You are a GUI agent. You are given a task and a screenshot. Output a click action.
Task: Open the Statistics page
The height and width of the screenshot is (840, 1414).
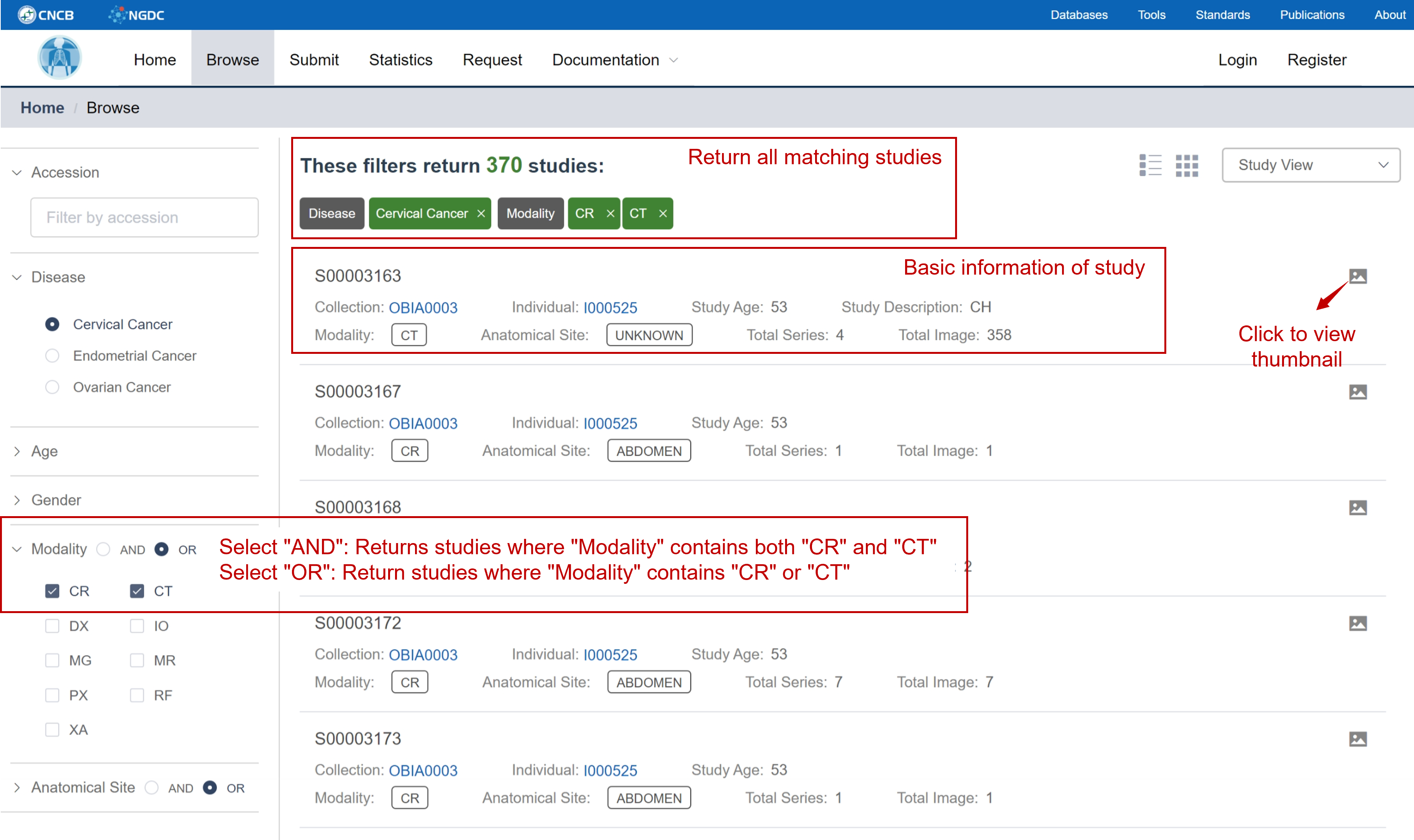(x=401, y=60)
